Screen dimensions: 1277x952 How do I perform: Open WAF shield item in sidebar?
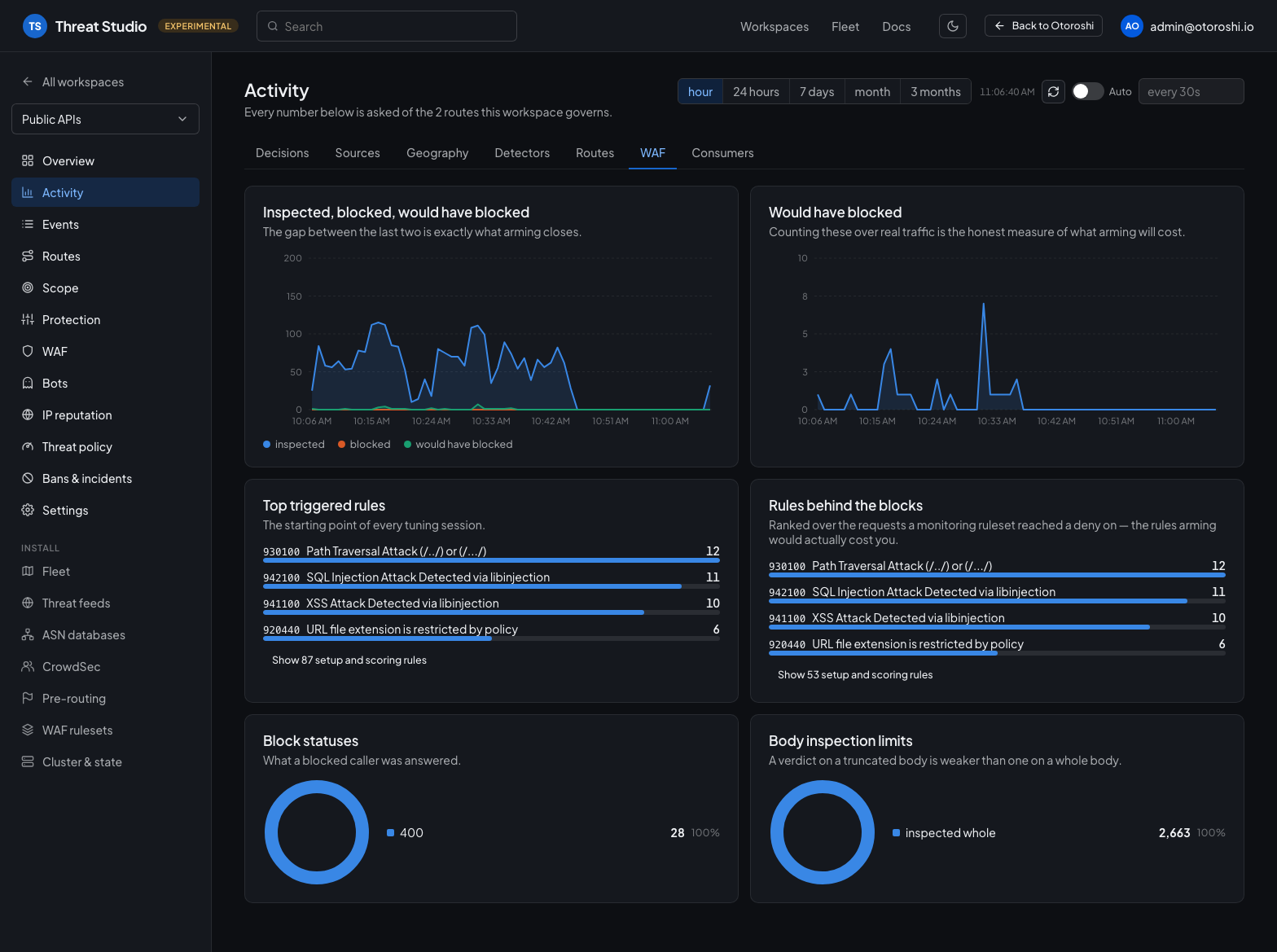click(x=105, y=351)
